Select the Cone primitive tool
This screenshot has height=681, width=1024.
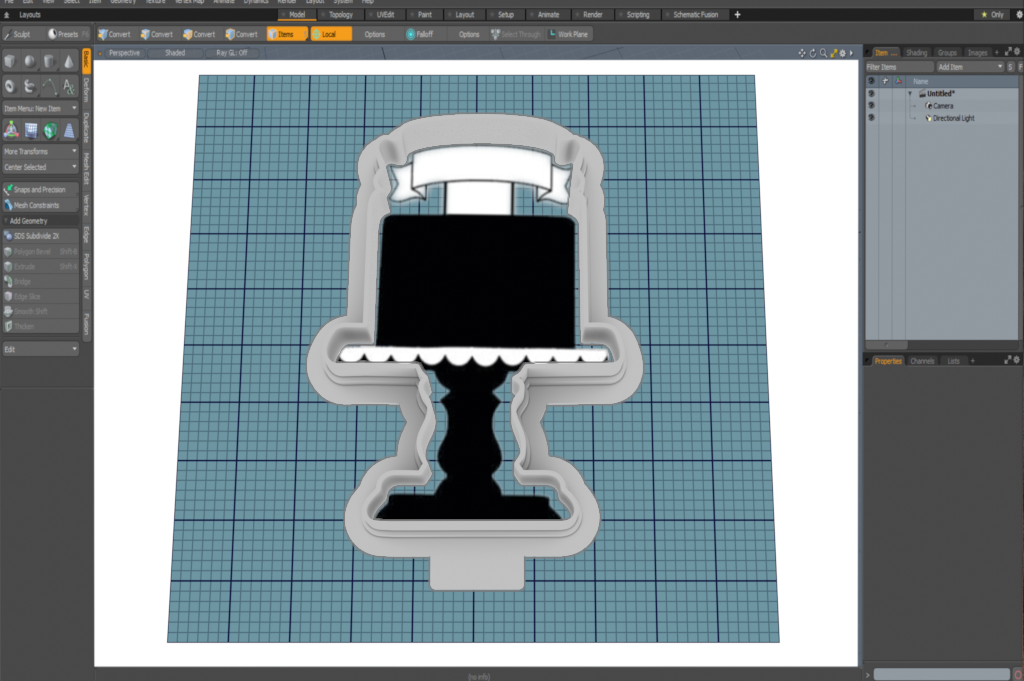click(68, 62)
